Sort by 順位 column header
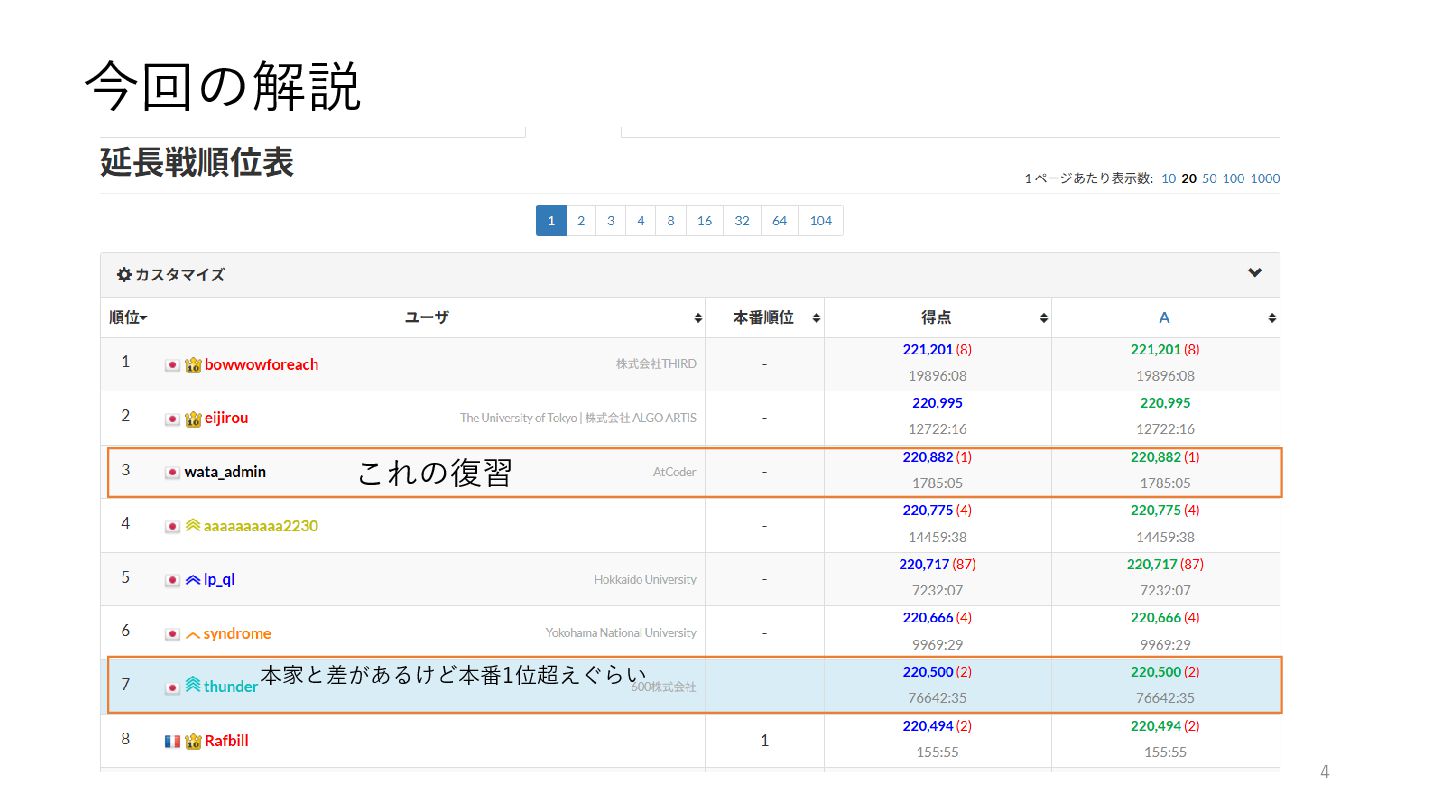This screenshot has width=1440, height=810. [x=128, y=317]
